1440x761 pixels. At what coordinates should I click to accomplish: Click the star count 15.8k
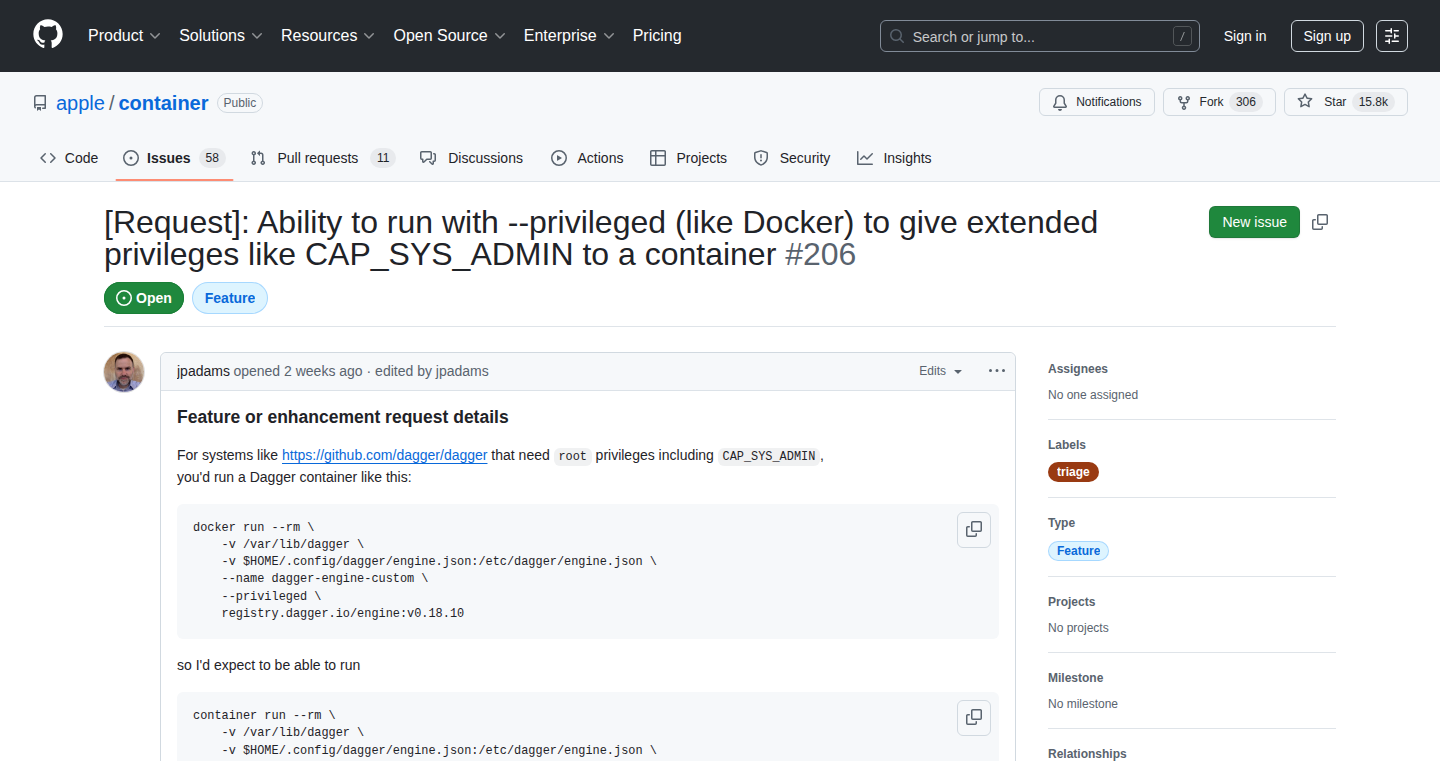(x=1373, y=102)
